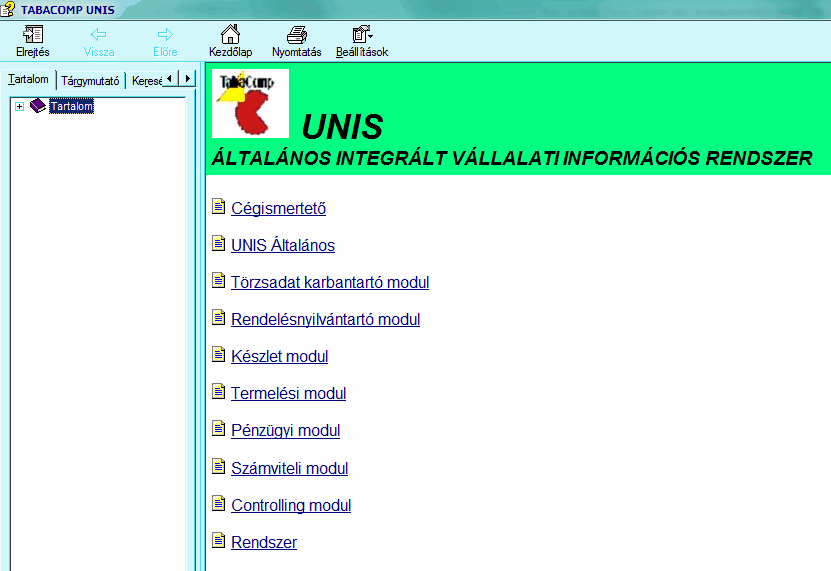Switch to the Keresés tab
This screenshot has width=831, height=571.
(146, 81)
